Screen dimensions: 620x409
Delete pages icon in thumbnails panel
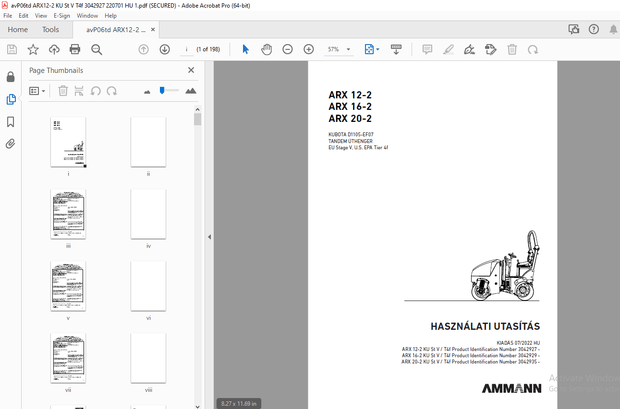[x=63, y=91]
